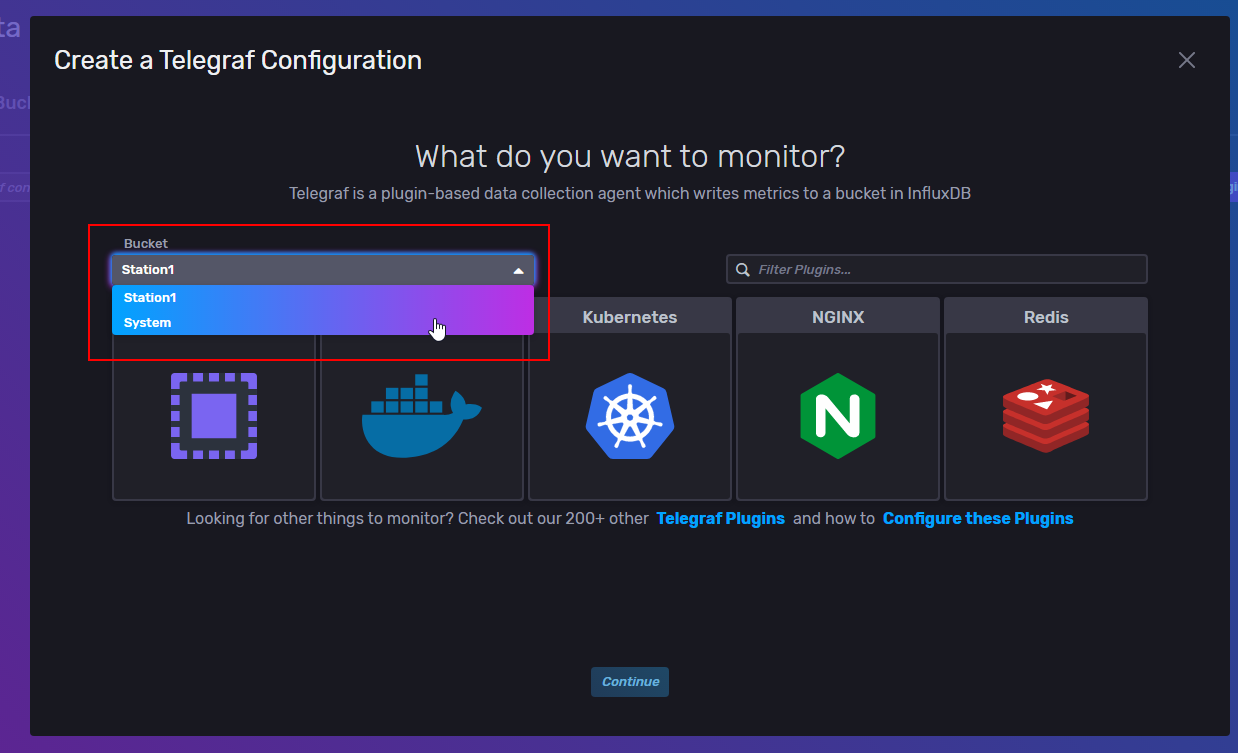Viewport: 1238px width, 753px height.
Task: Collapse the Bucket dropdown showing Station1
Action: tap(323, 270)
